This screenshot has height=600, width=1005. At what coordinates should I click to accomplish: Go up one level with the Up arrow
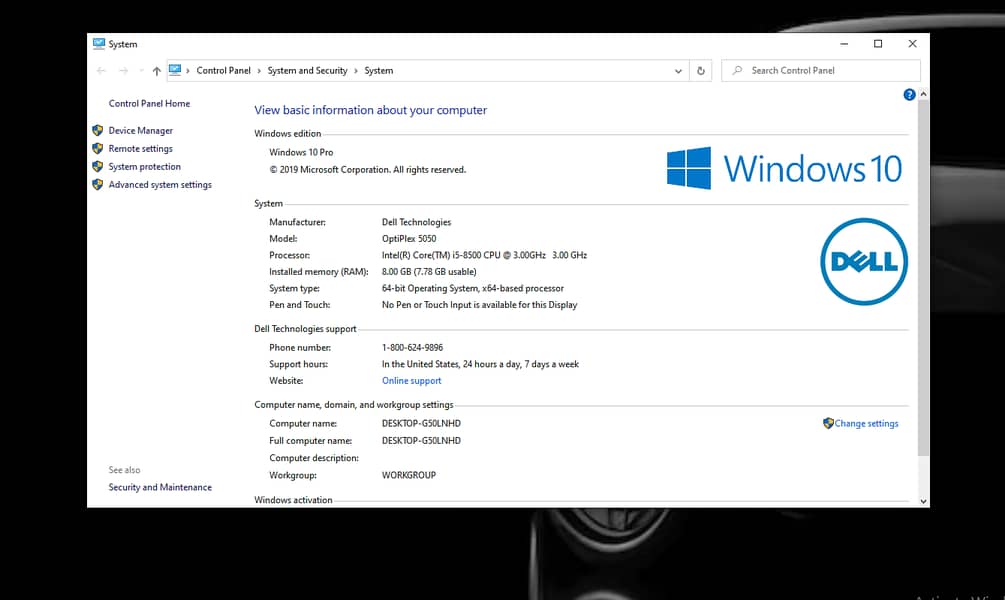pos(156,71)
